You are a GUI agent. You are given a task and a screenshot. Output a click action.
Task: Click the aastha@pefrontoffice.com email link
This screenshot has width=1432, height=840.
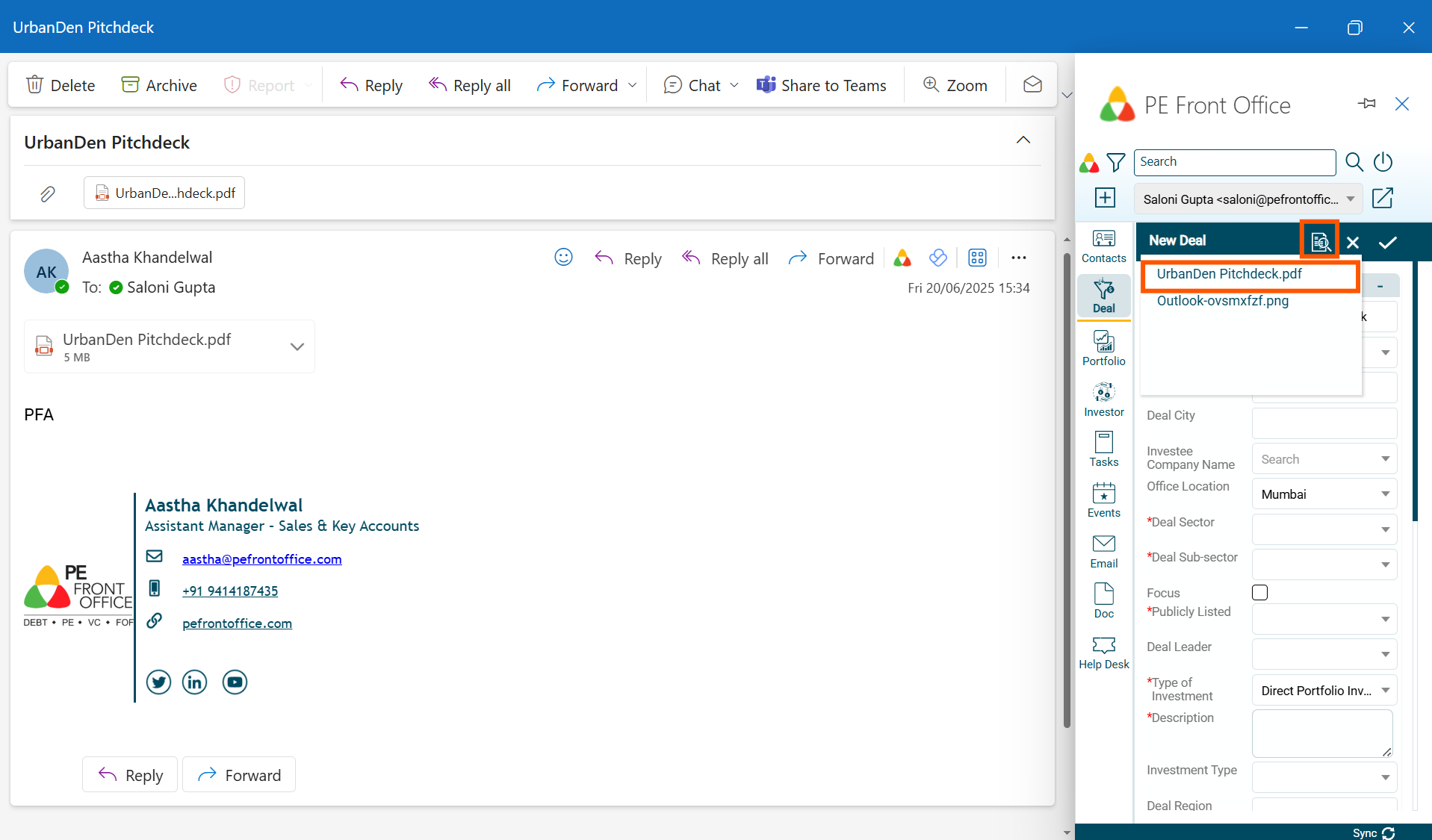click(x=261, y=559)
